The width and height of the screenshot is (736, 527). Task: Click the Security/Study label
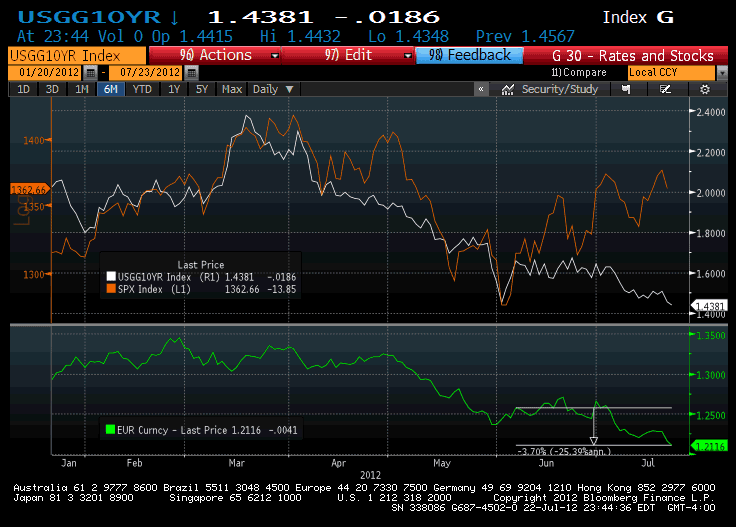(x=560, y=89)
